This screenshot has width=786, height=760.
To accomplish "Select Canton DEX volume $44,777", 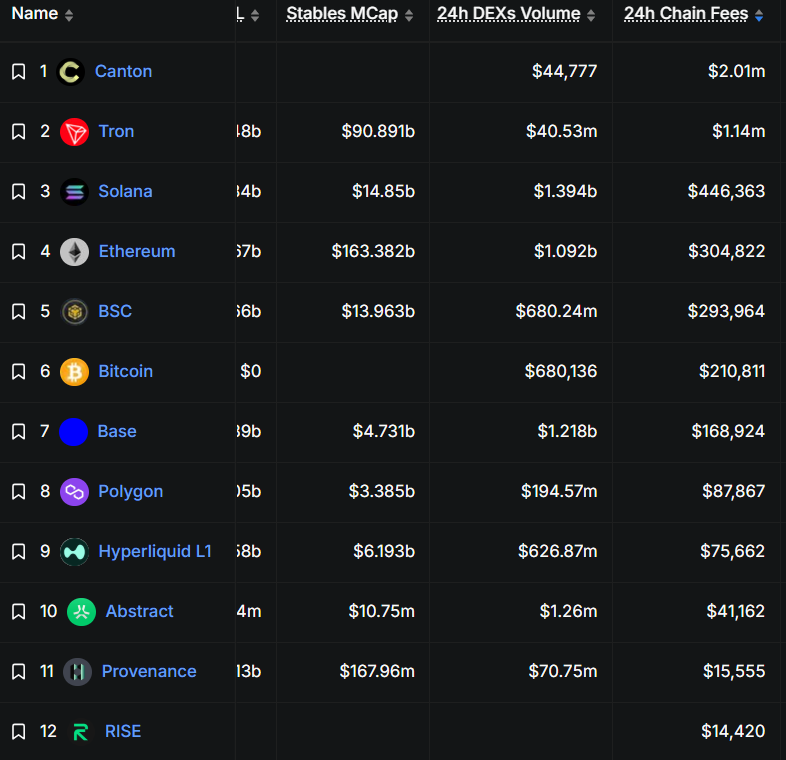I will click(564, 71).
